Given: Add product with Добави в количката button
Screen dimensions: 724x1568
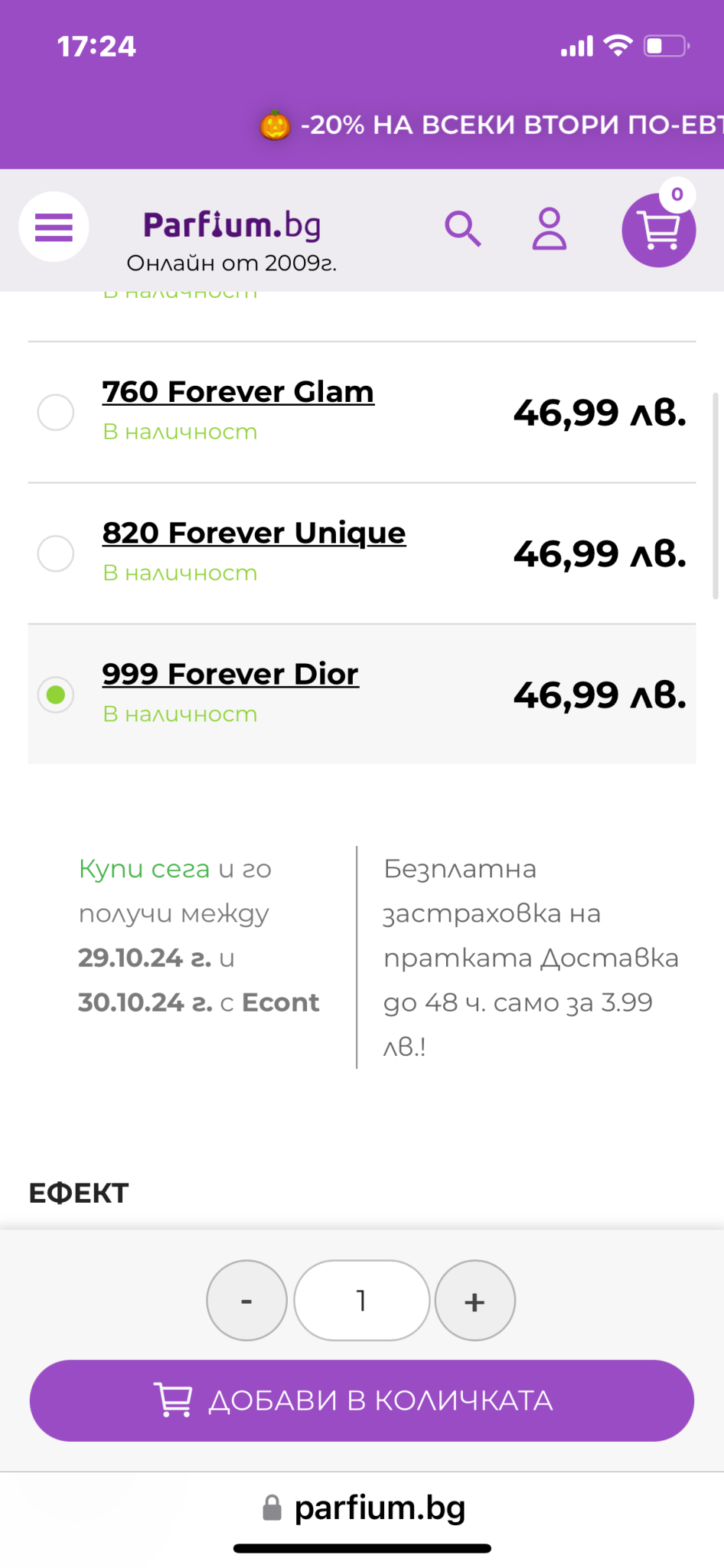Looking at the screenshot, I should pyautogui.click(x=361, y=1400).
